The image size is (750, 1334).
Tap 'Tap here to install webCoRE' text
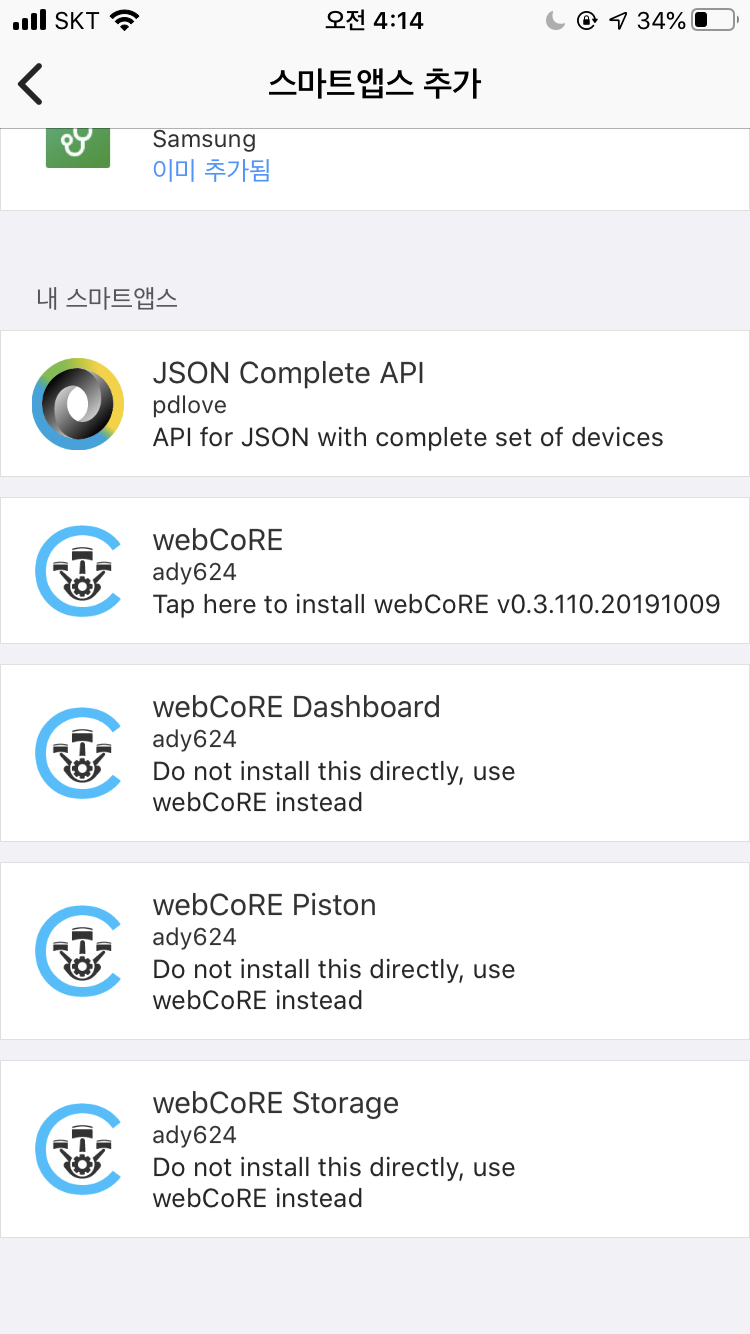pyautogui.click(x=436, y=604)
